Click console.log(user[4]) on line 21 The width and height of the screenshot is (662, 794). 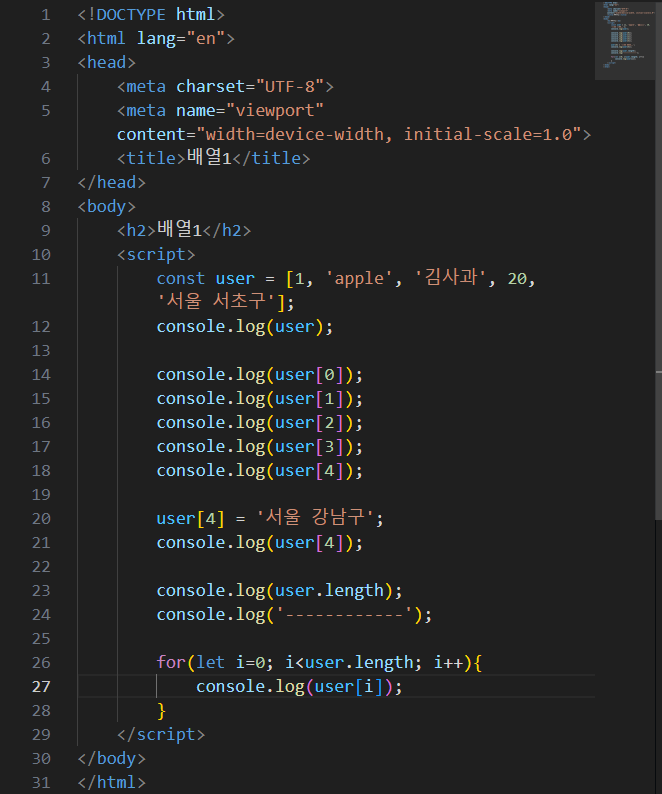tap(259, 543)
